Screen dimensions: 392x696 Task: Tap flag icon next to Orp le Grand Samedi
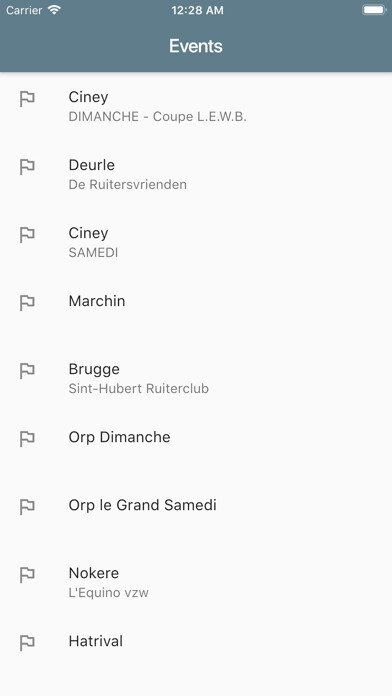(27, 506)
